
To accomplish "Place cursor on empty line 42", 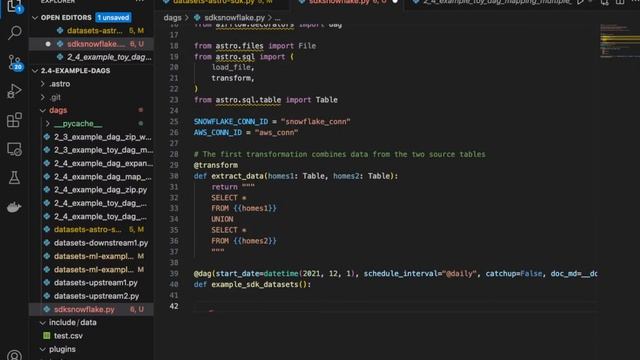I will (x=396, y=306).
